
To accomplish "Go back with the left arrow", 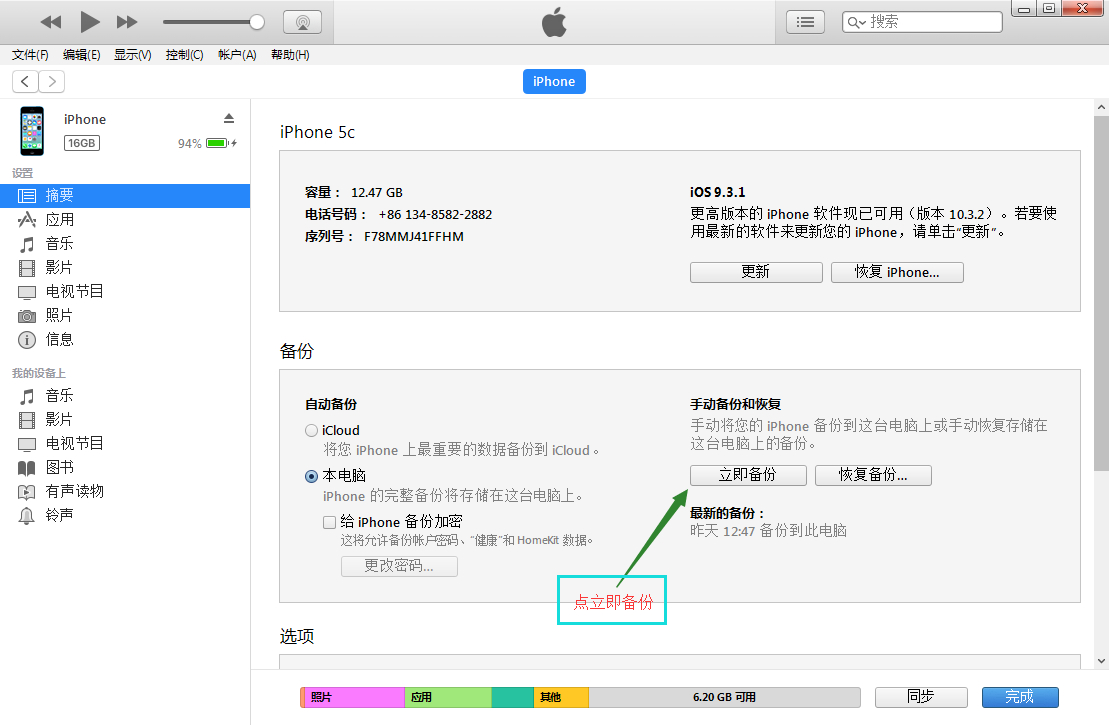I will (x=25, y=81).
